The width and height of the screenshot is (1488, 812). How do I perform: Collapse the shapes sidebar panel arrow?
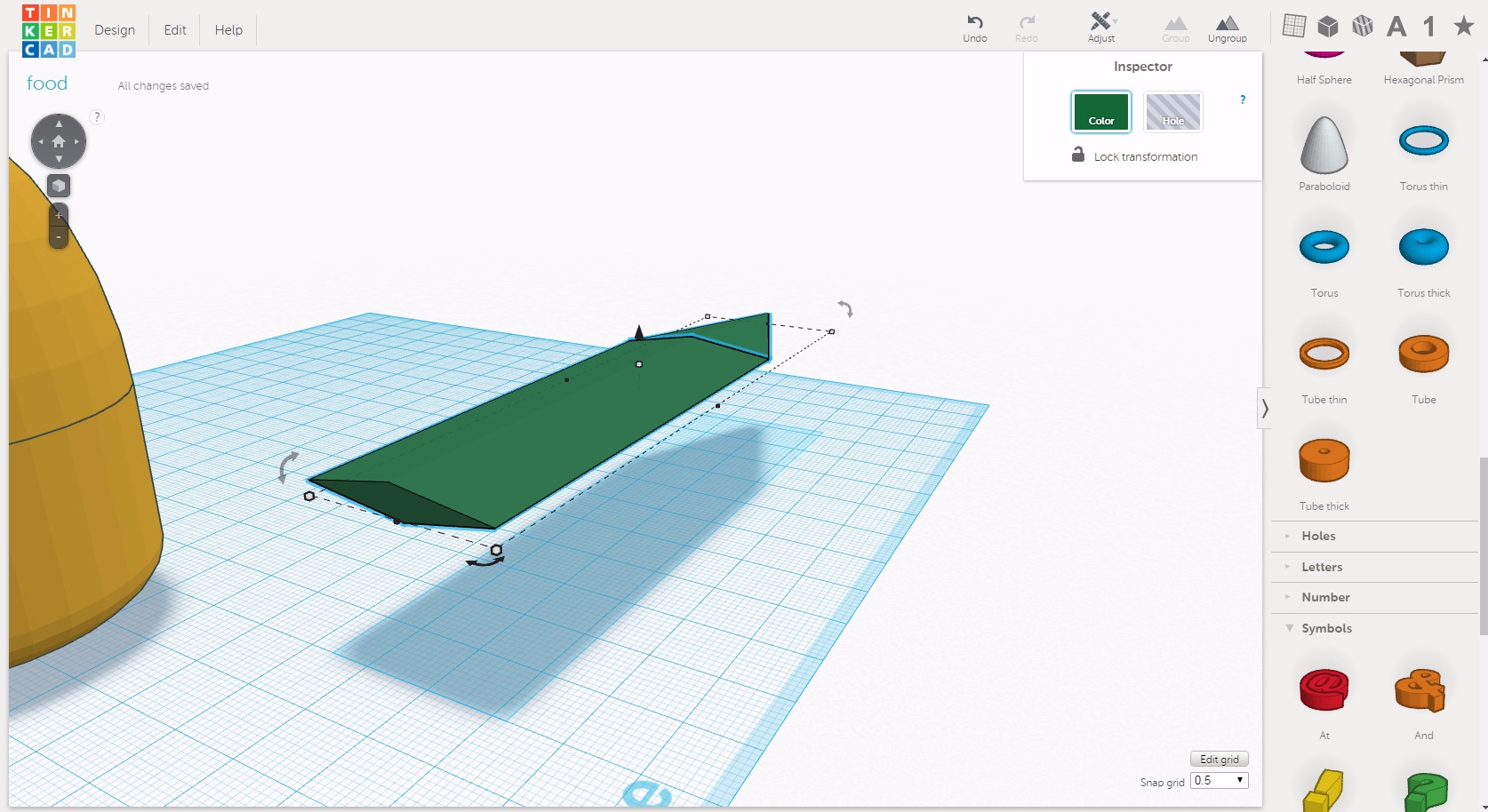point(1264,409)
